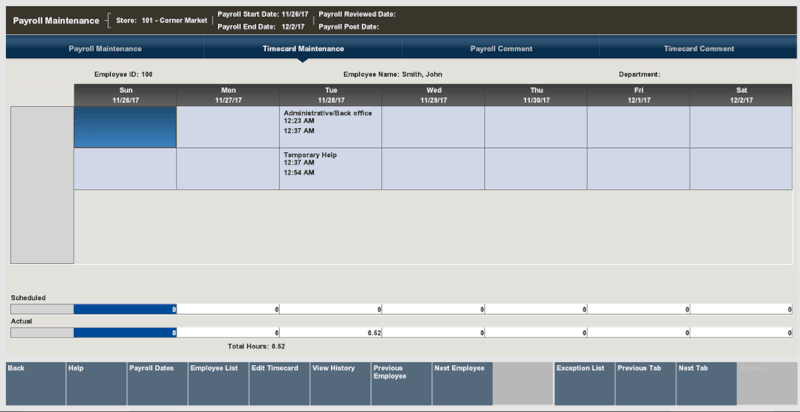Click the Department label
Viewport: 800px width, 412px height.
click(639, 74)
